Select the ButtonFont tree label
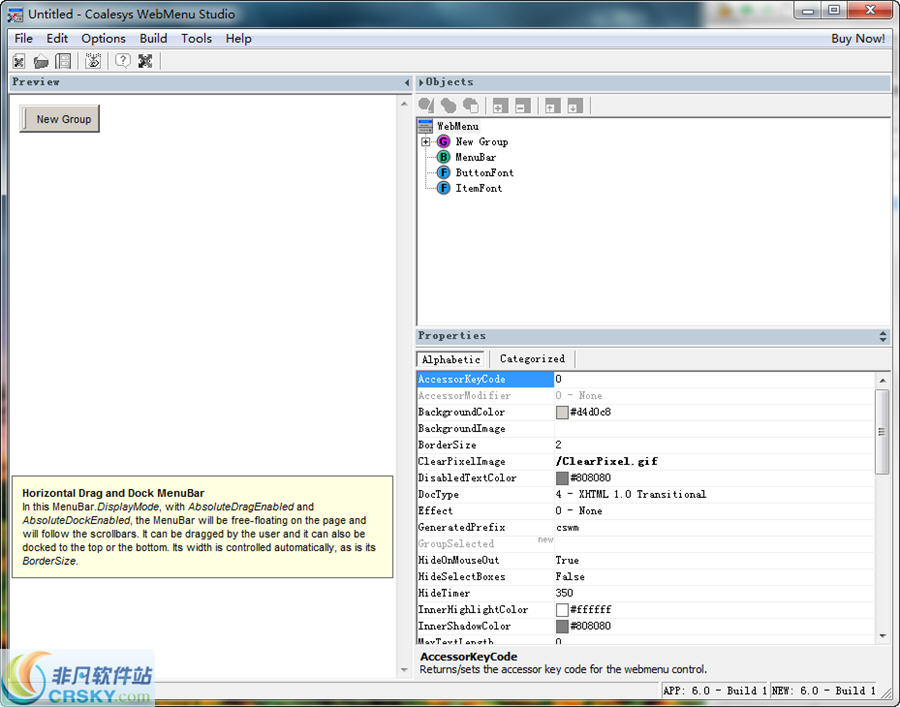Image resolution: width=900 pixels, height=707 pixels. point(484,173)
